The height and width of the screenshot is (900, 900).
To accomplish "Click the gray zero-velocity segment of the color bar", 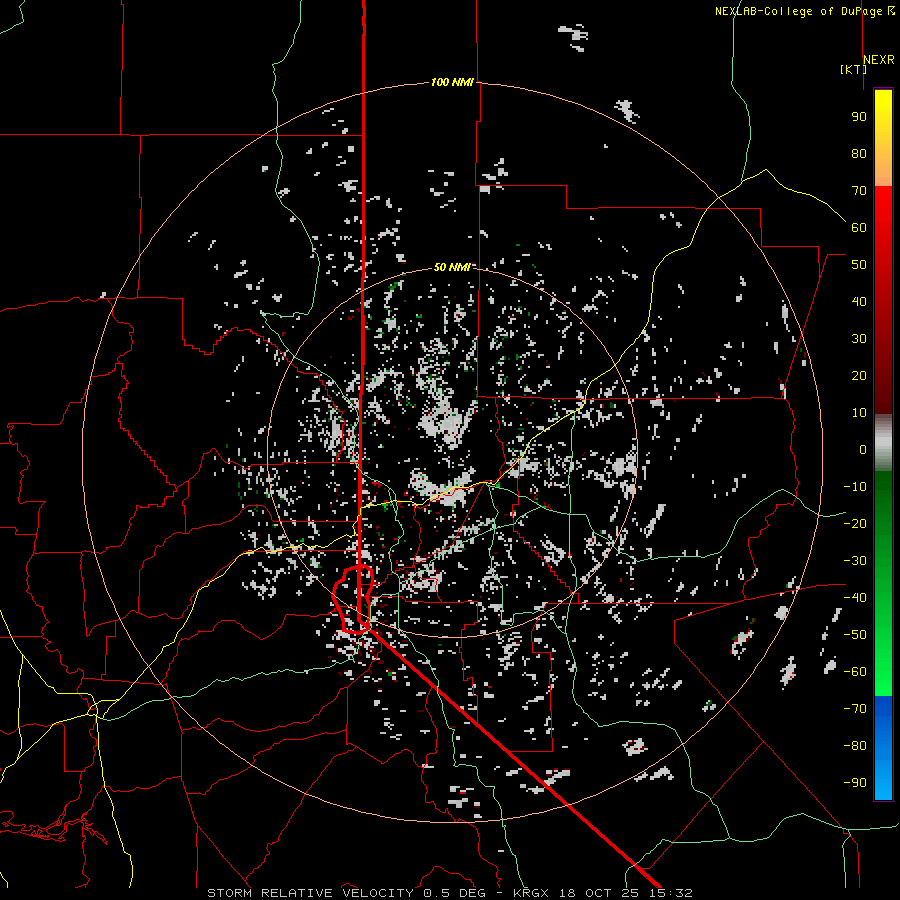I will pos(883,443).
